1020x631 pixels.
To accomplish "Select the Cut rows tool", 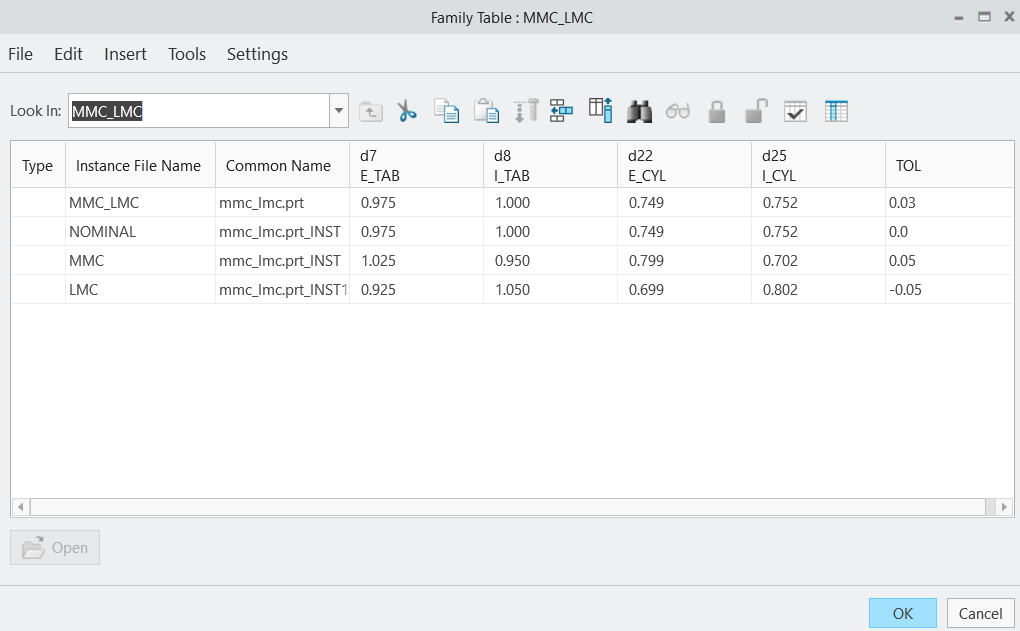I will click(407, 110).
